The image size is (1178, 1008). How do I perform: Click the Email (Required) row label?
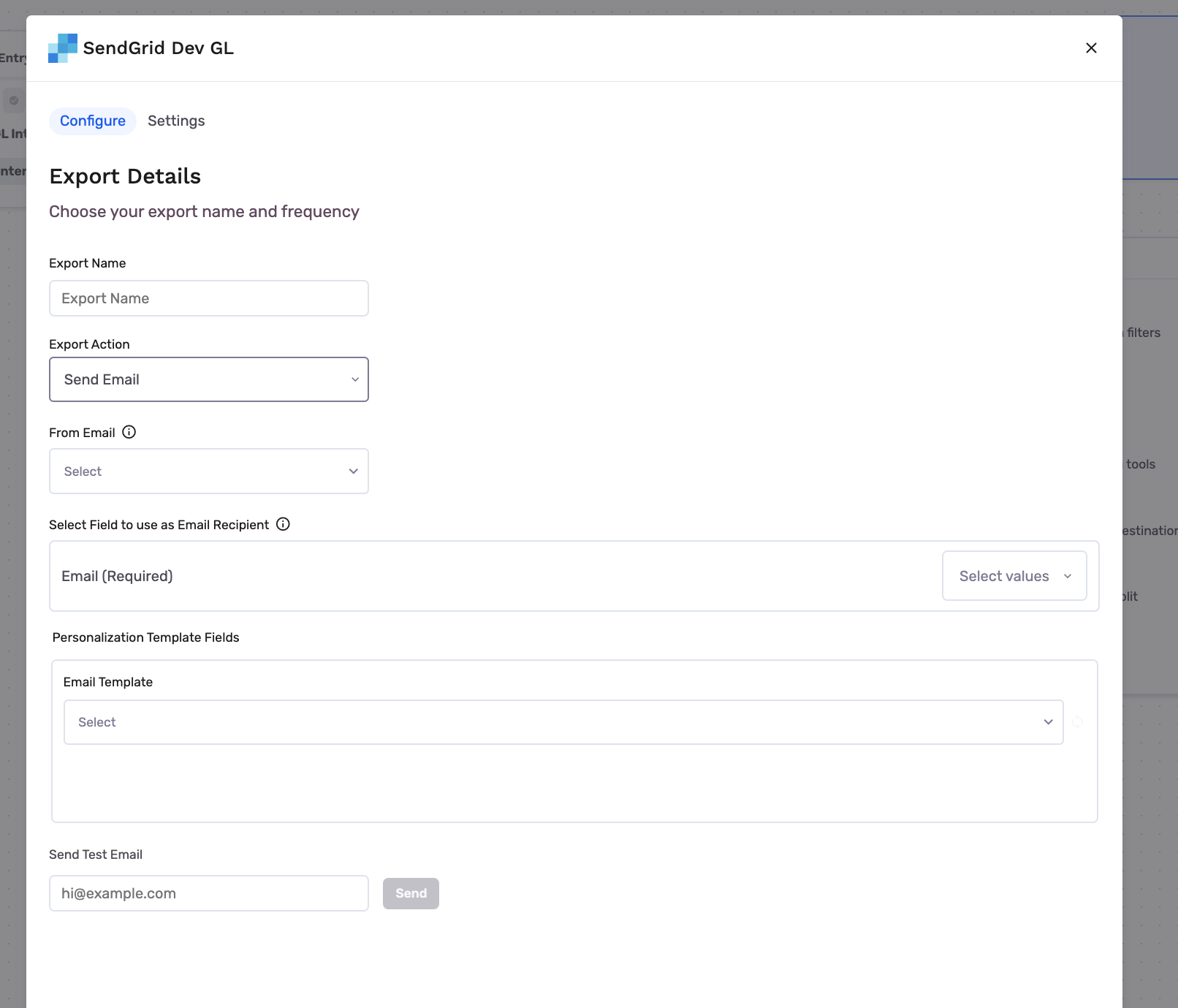117,576
